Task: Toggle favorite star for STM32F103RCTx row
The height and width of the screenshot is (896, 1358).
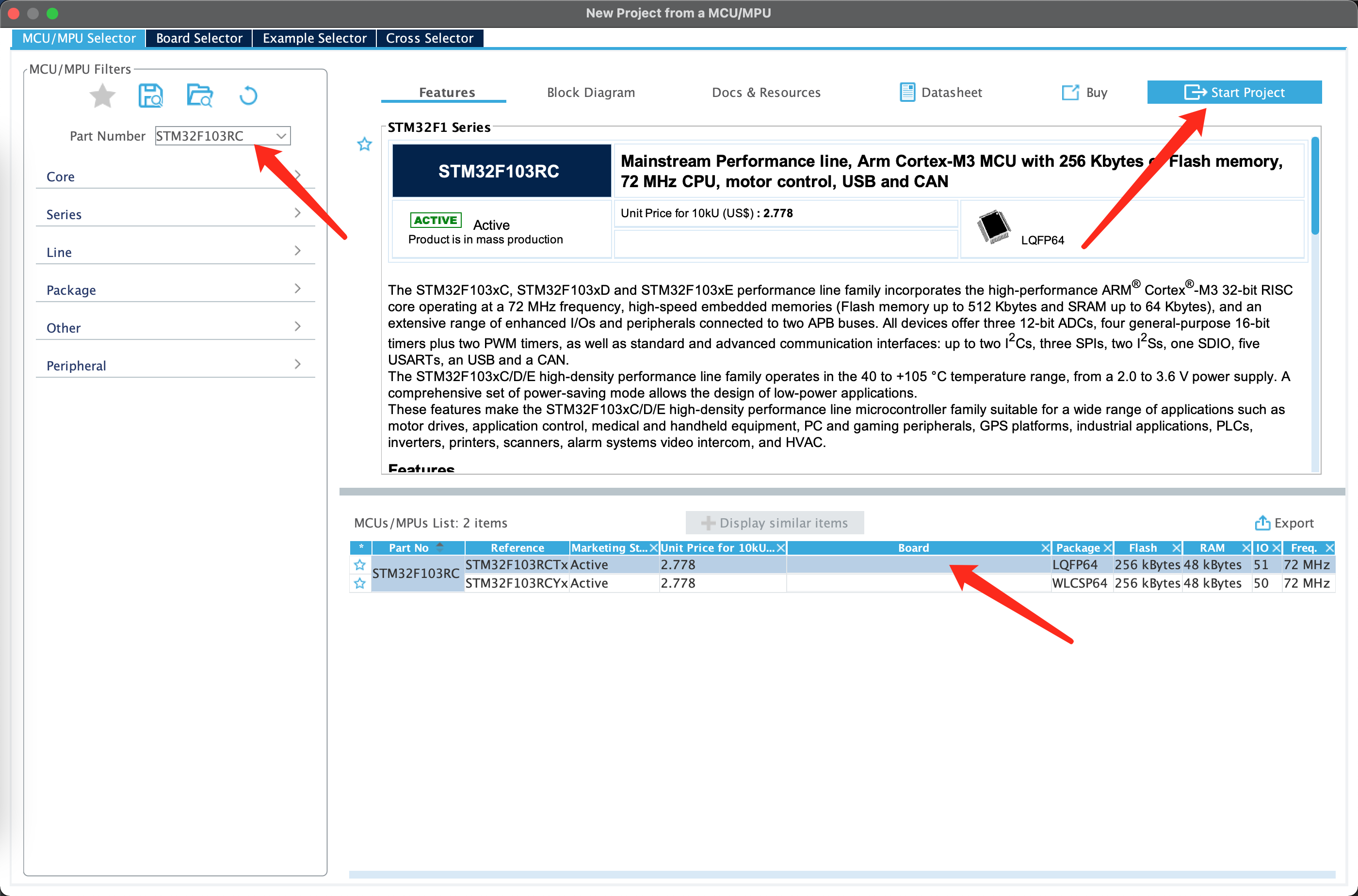Action: click(x=359, y=565)
